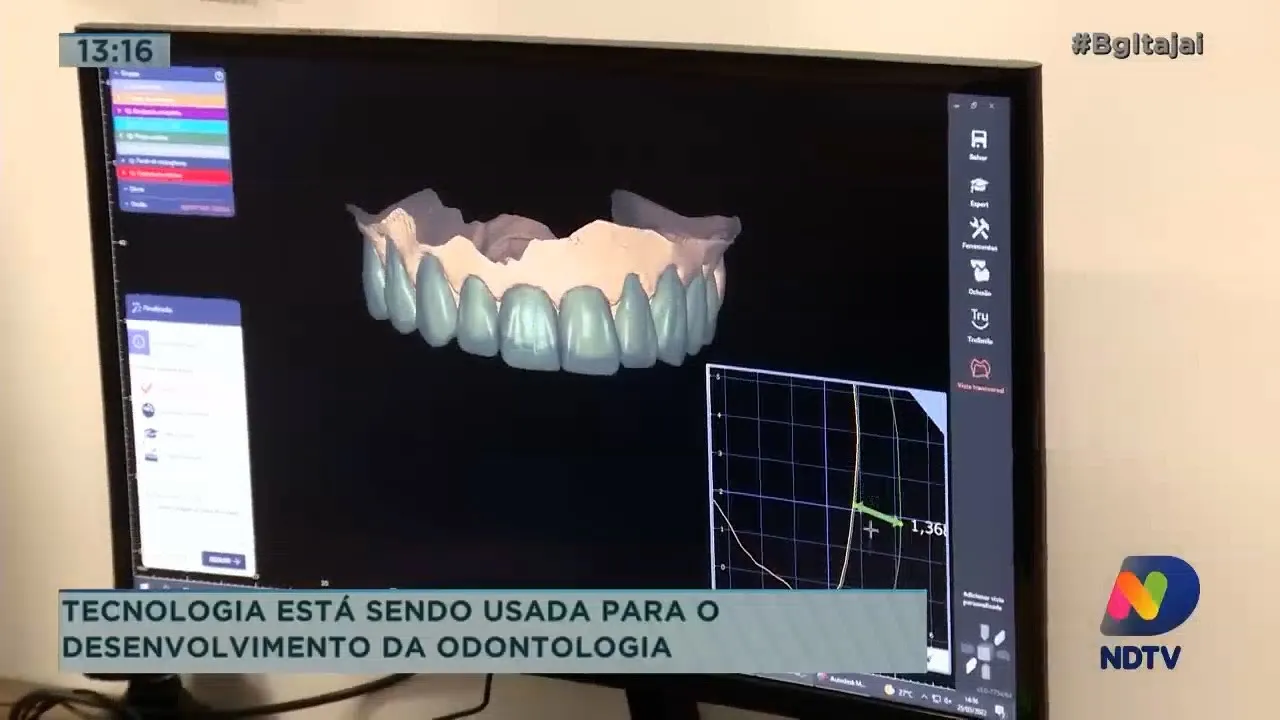This screenshot has height=720, width=1280.
Task: Toggle the Vista transversal section view
Action: click(980, 369)
